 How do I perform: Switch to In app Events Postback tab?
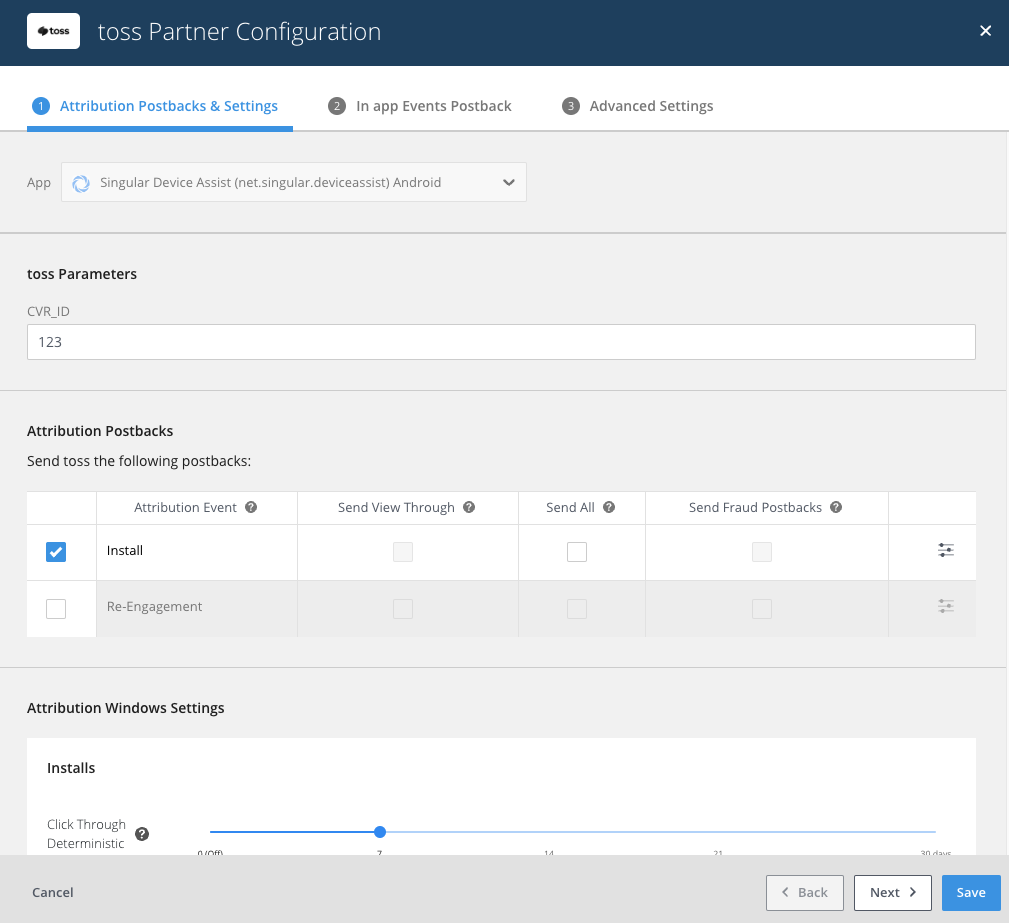(x=420, y=106)
